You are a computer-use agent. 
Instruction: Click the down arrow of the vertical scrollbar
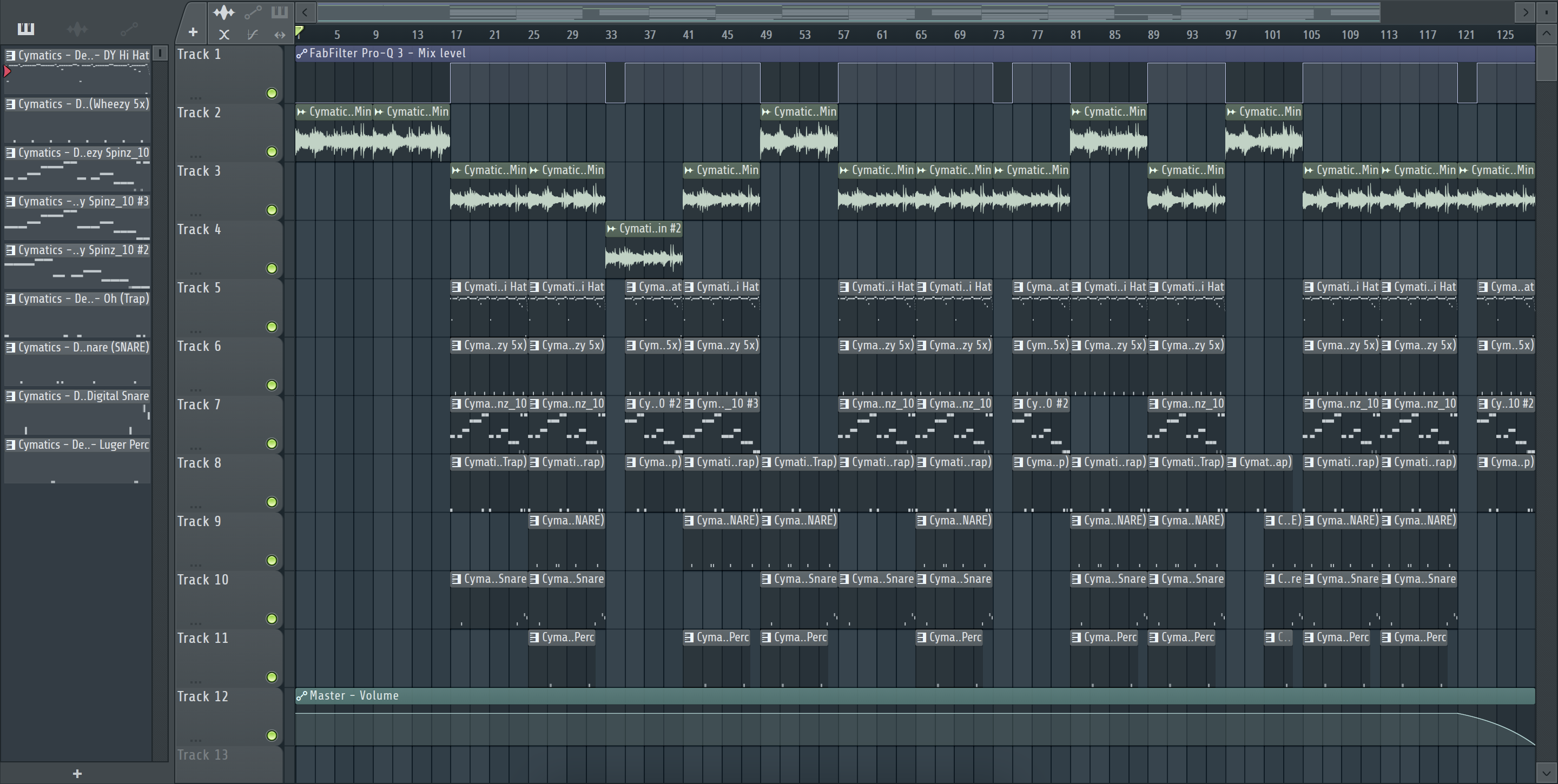(x=1547, y=772)
